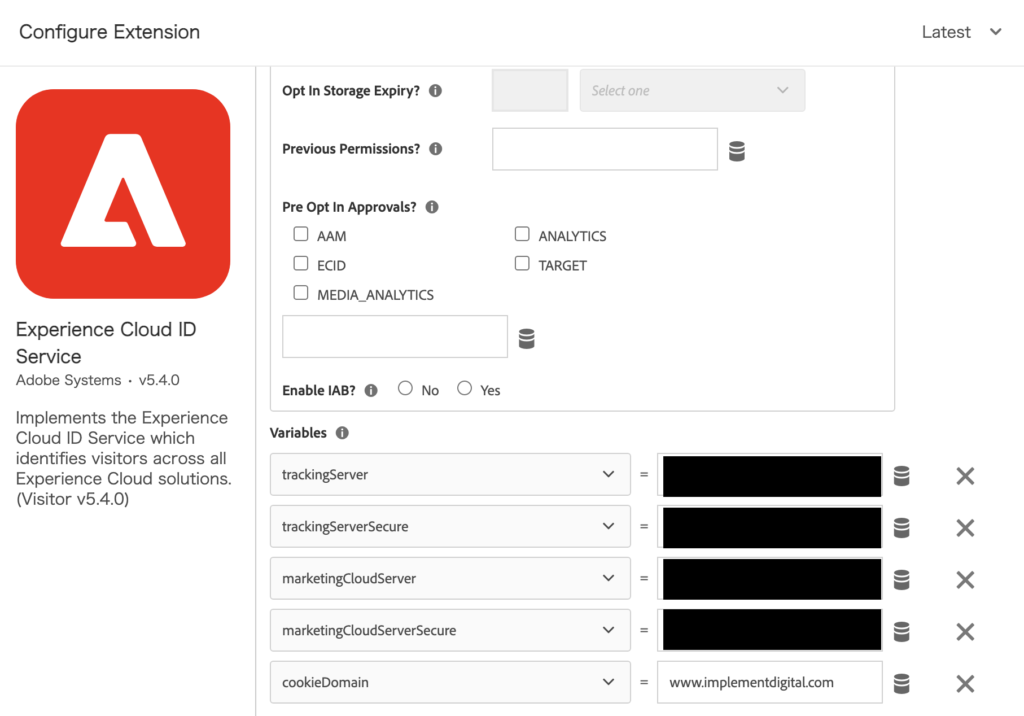1024x716 pixels.
Task: Click the info icon next to Variables
Action: (341, 432)
